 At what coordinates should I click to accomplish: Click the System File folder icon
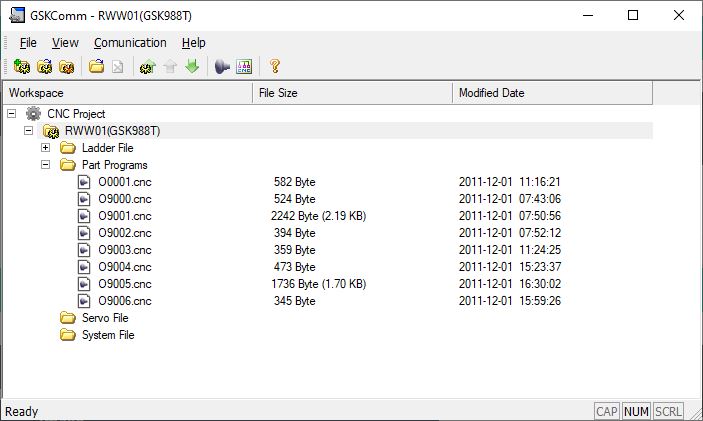point(68,335)
